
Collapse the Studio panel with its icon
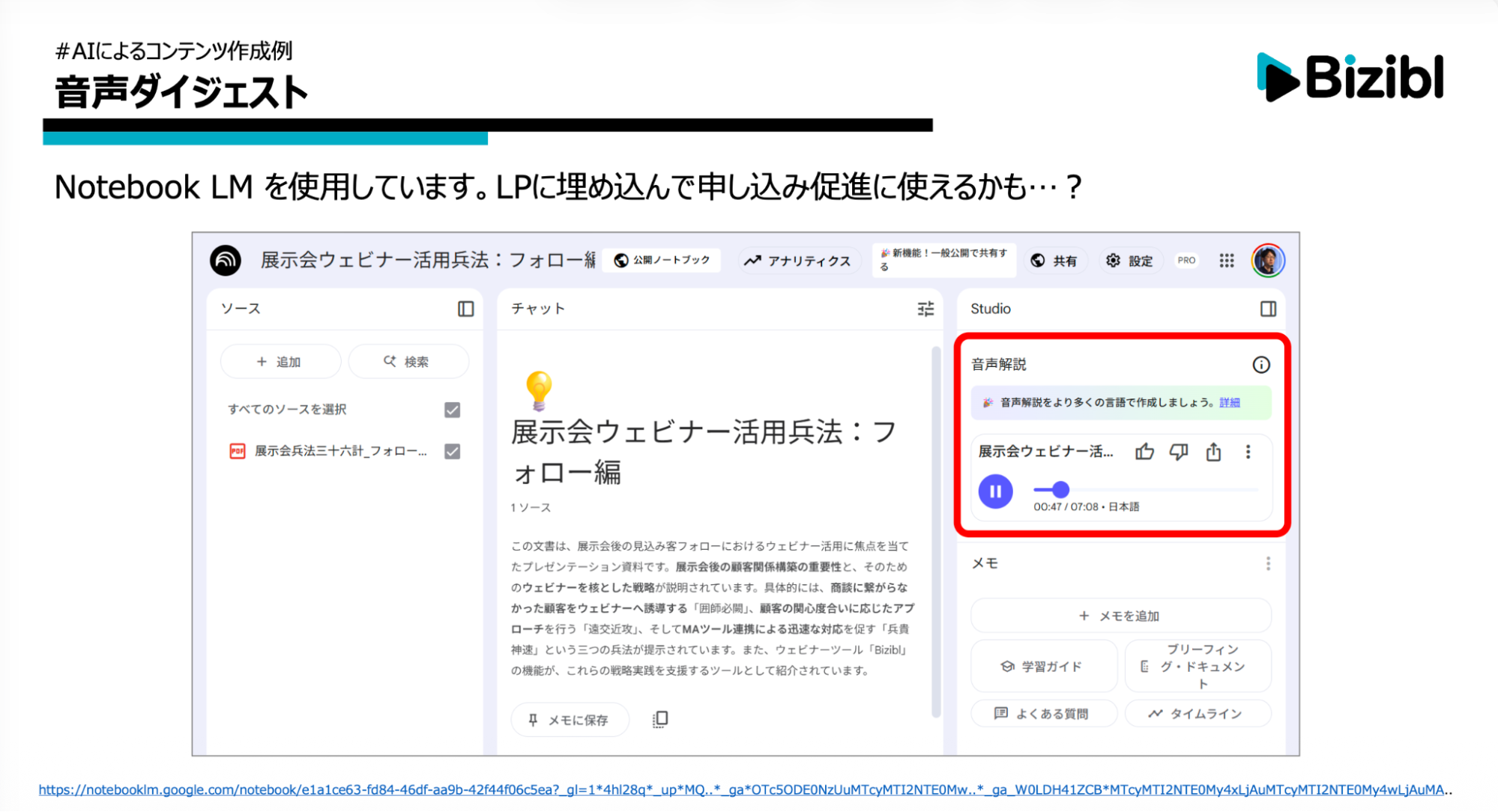point(1268,309)
